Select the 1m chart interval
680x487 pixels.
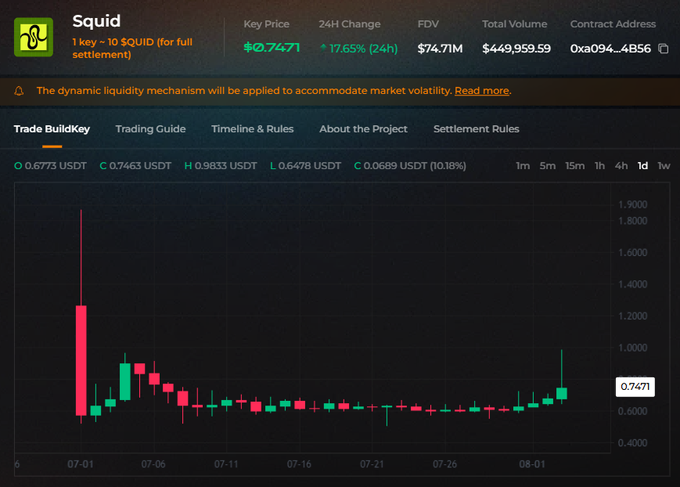click(x=523, y=166)
